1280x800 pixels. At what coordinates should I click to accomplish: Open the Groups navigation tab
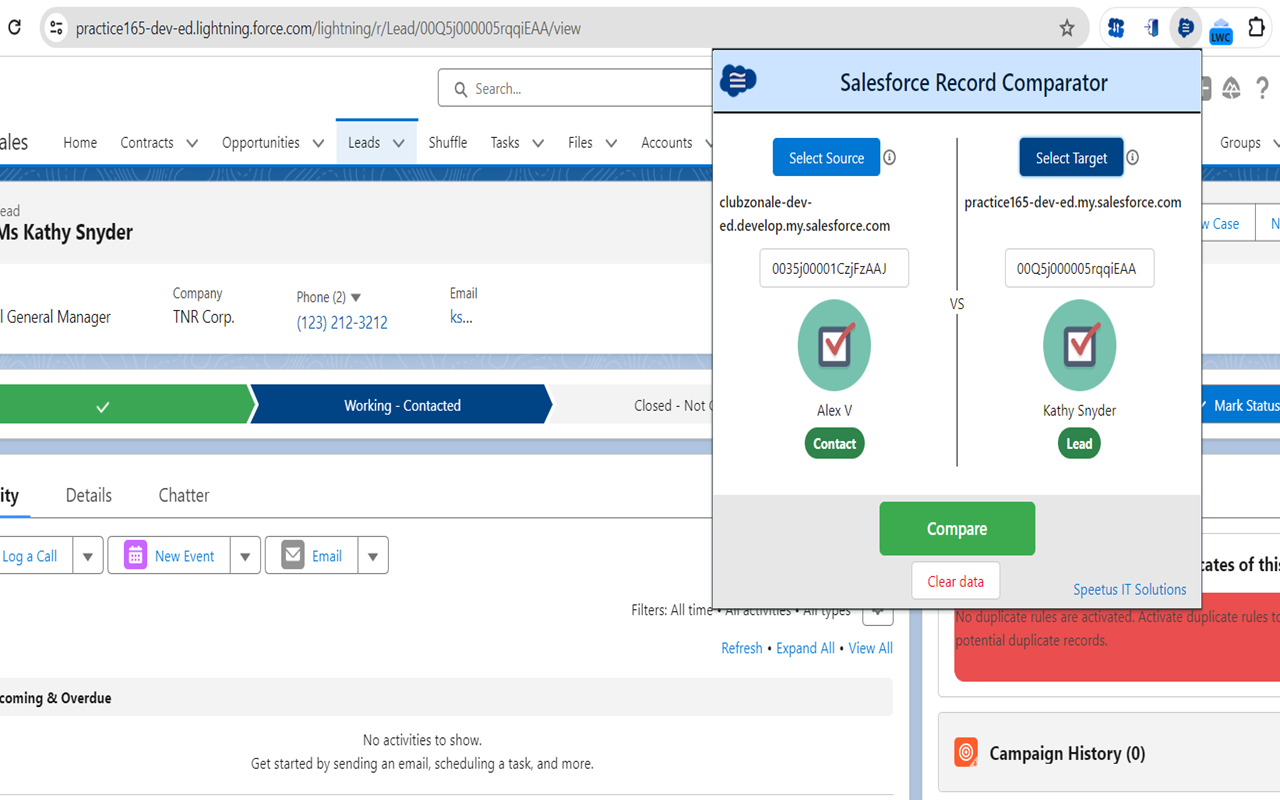1240,143
